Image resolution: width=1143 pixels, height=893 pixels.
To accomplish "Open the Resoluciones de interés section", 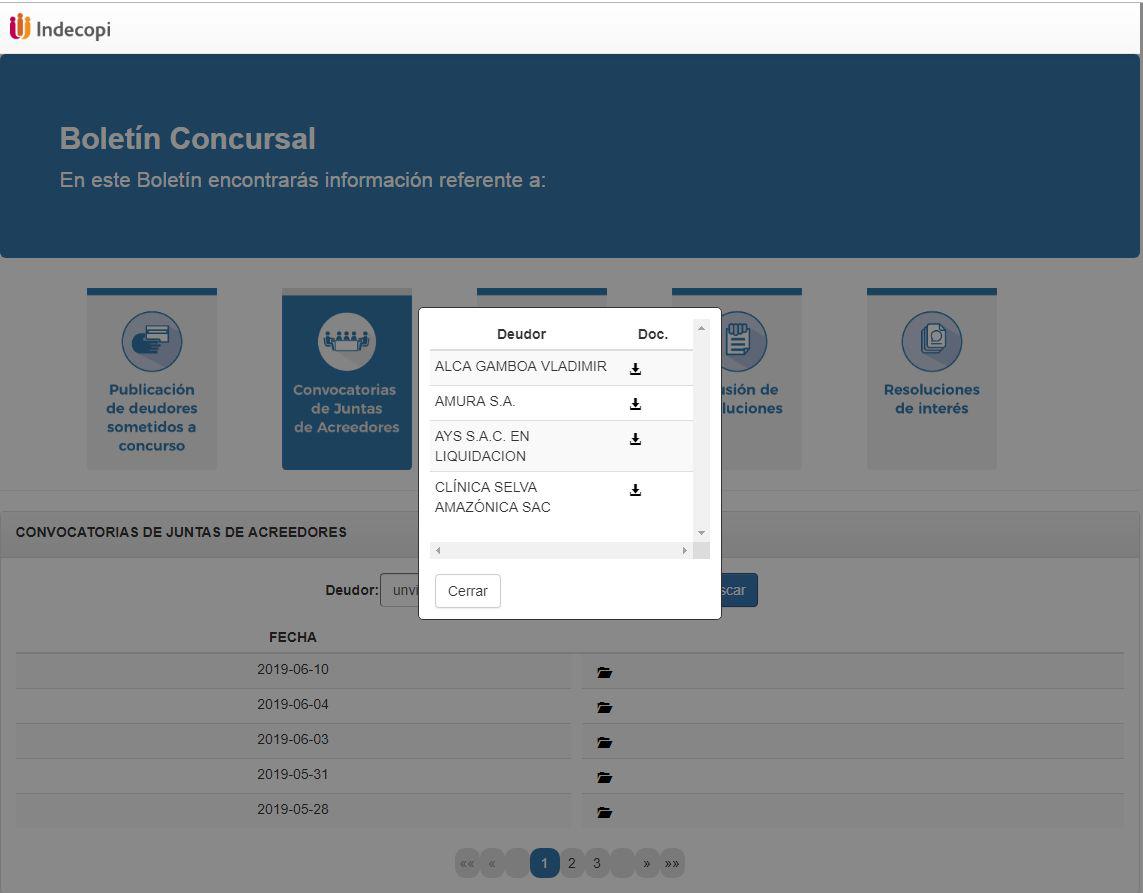I will tap(931, 380).
